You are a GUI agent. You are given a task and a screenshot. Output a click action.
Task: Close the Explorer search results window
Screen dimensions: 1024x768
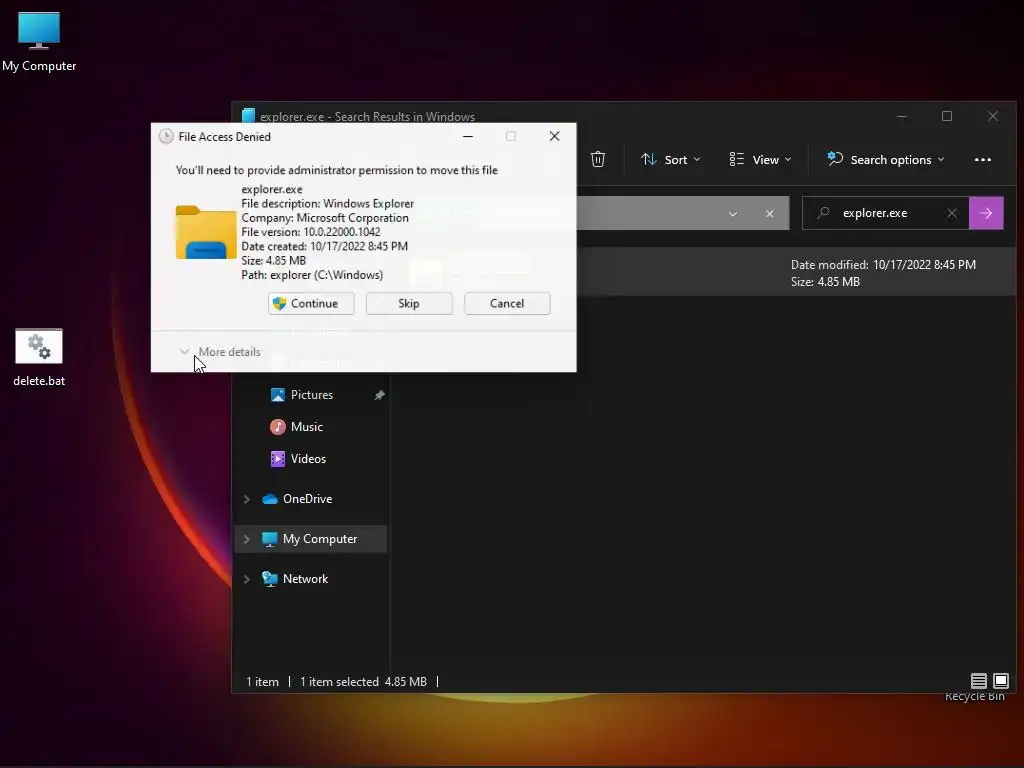pyautogui.click(x=993, y=116)
